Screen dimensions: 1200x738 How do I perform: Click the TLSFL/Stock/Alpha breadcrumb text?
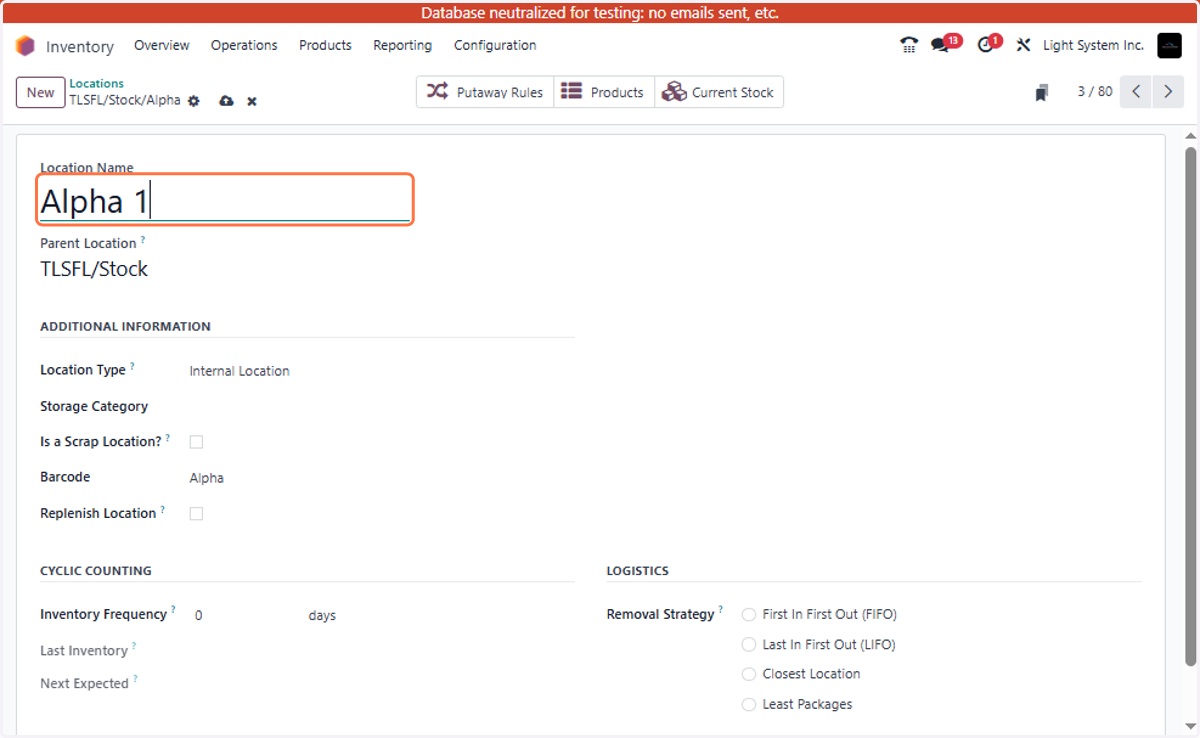coord(125,100)
